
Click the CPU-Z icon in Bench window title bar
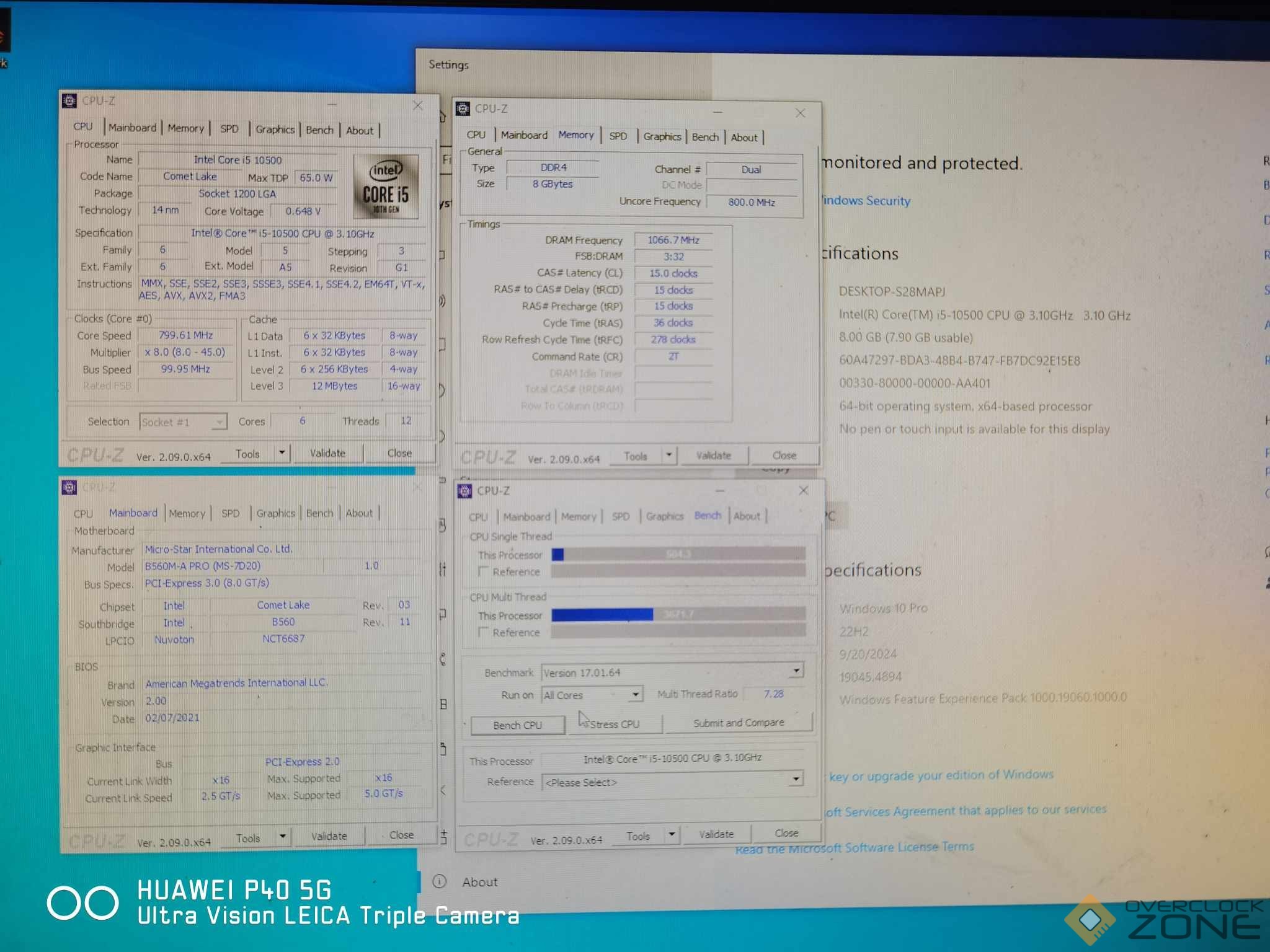pyautogui.click(x=464, y=491)
